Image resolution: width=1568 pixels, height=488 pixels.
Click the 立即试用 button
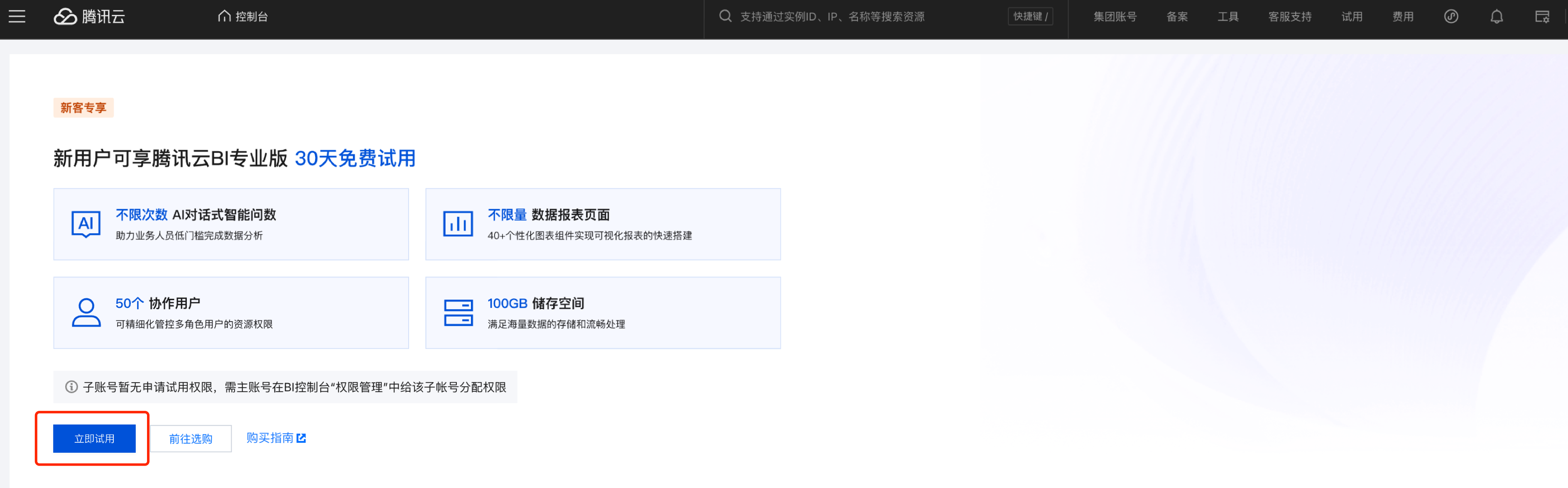[94, 438]
